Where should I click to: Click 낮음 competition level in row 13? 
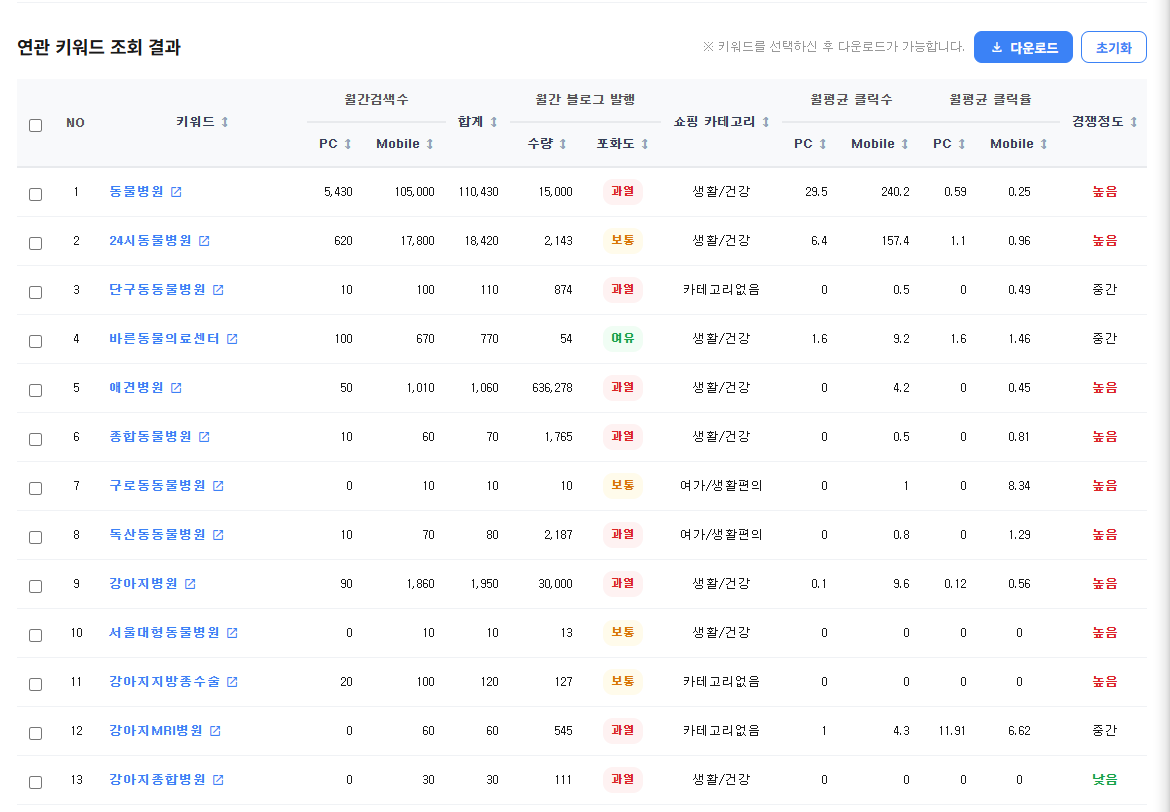pyautogui.click(x=1104, y=780)
